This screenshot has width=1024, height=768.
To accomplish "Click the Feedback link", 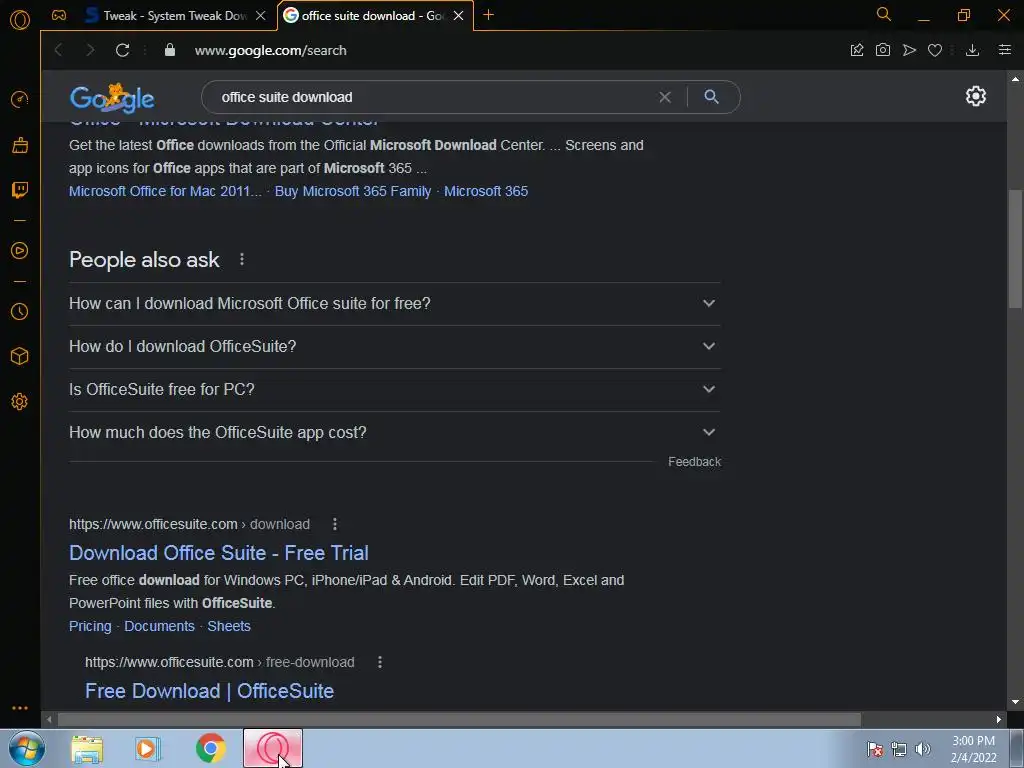I will [694, 462].
